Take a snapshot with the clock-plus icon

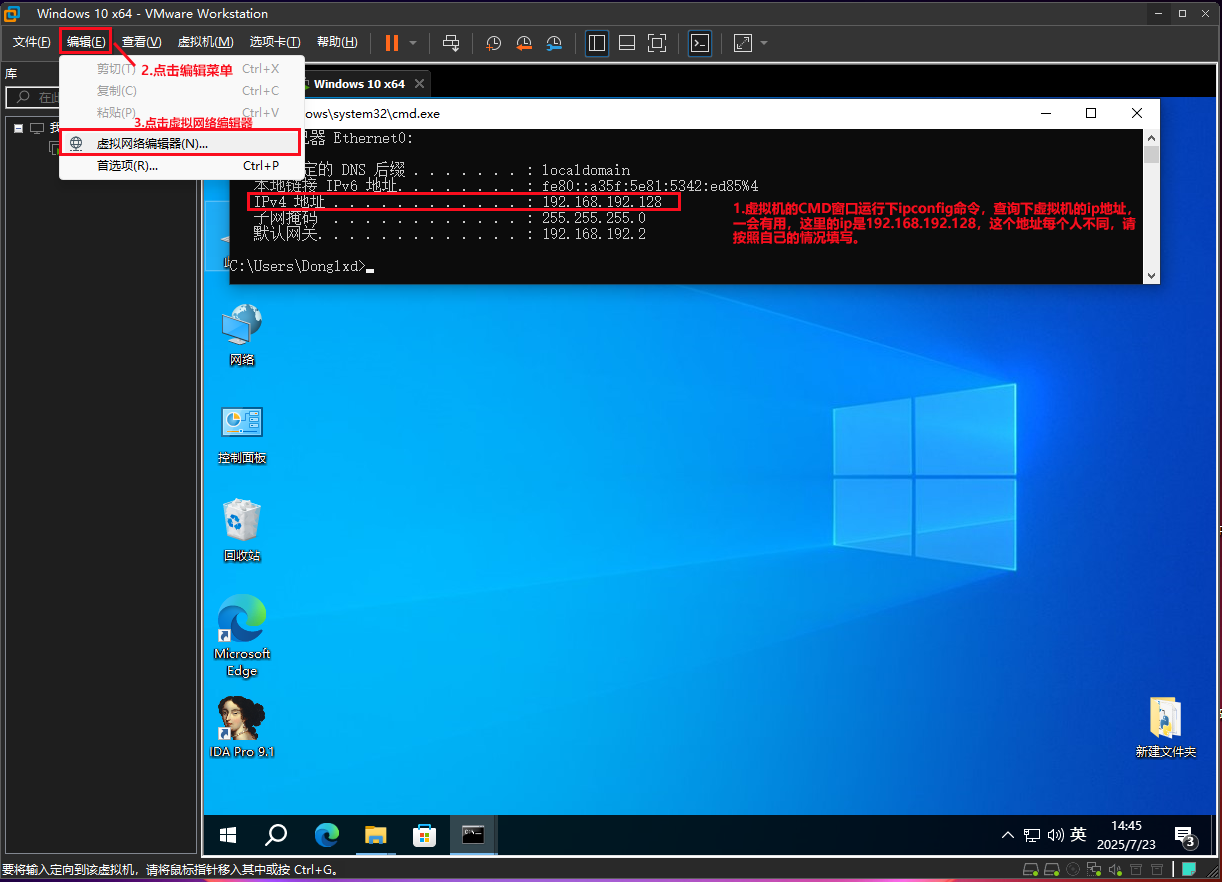494,43
